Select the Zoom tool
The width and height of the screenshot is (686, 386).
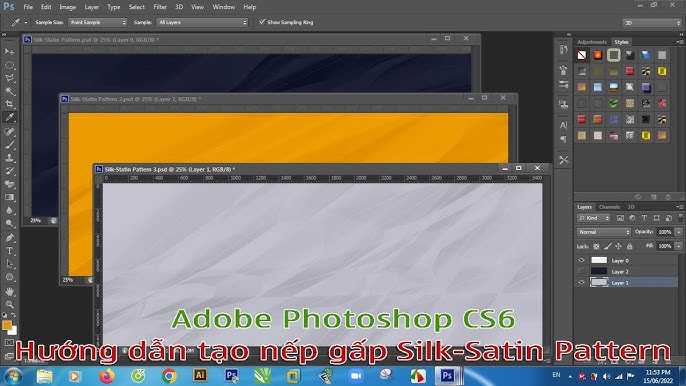click(9, 304)
